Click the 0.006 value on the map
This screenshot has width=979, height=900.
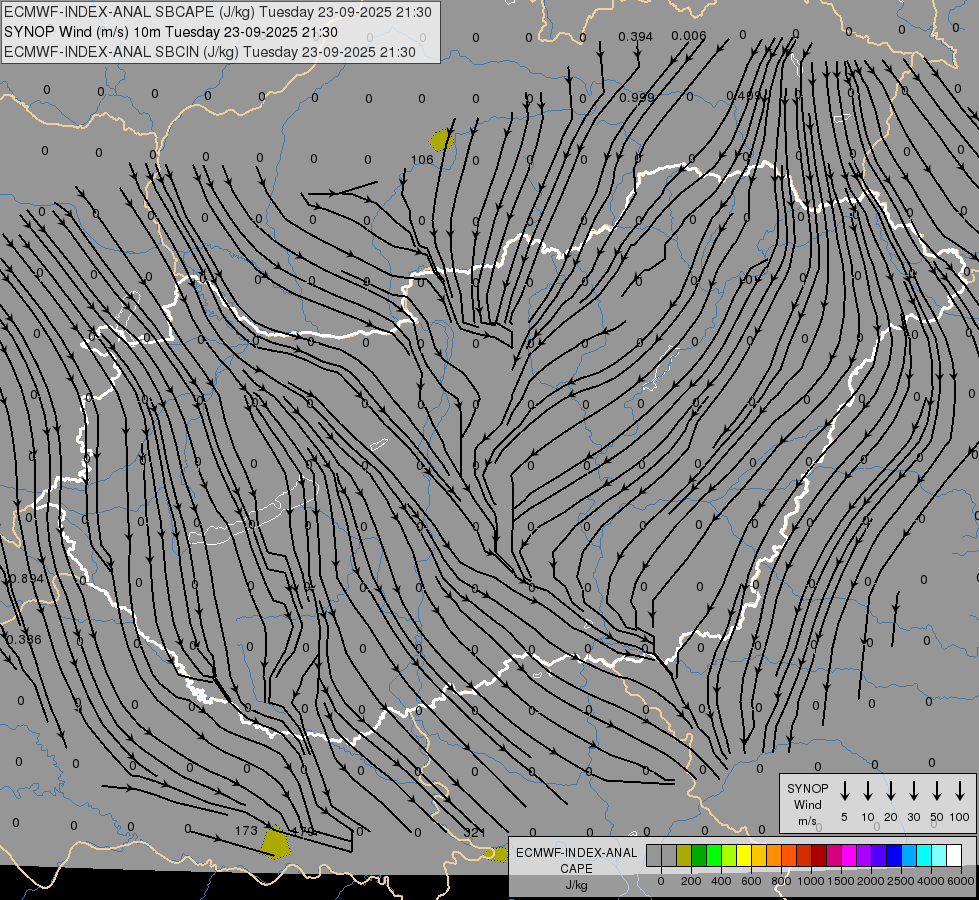point(689,36)
